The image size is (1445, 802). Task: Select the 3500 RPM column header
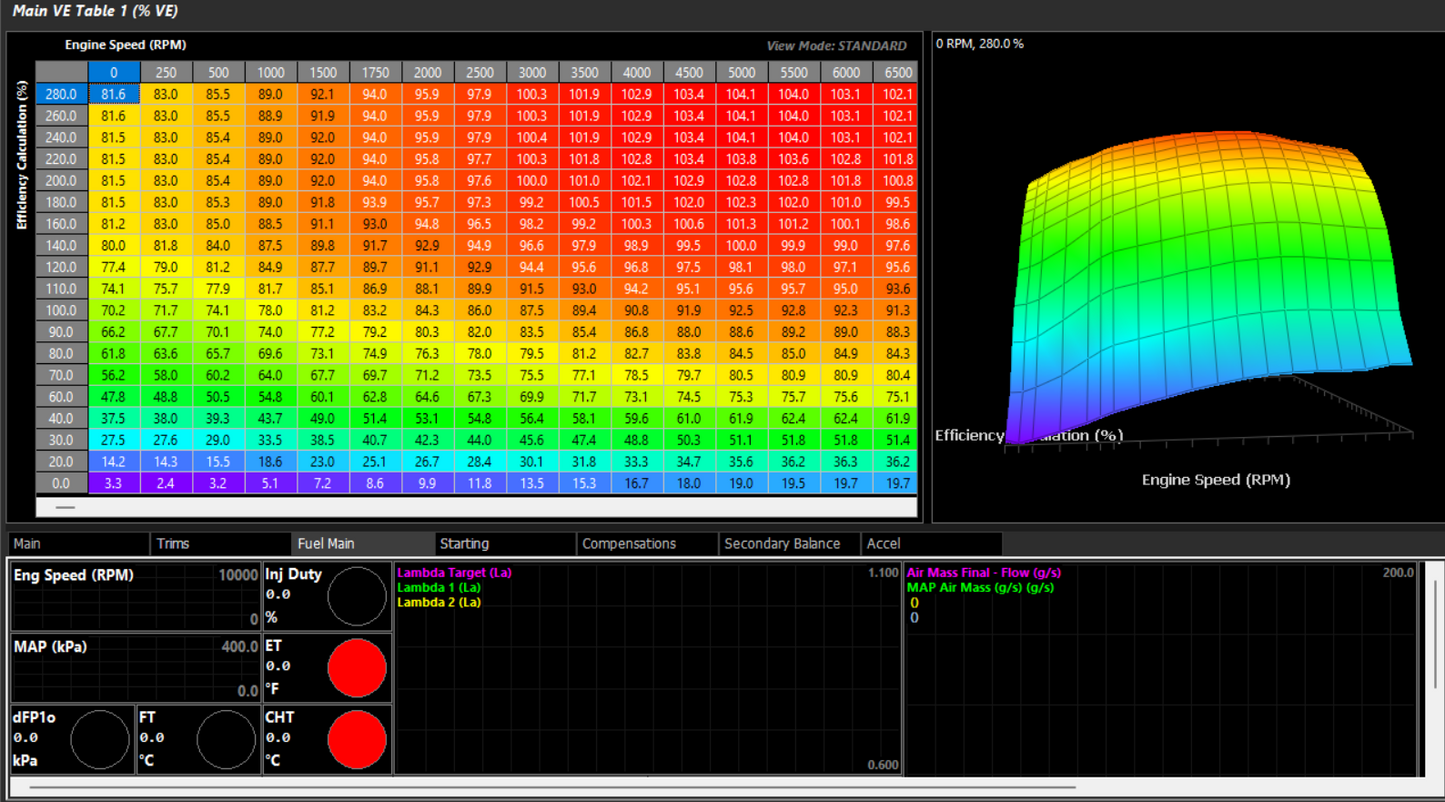point(584,73)
